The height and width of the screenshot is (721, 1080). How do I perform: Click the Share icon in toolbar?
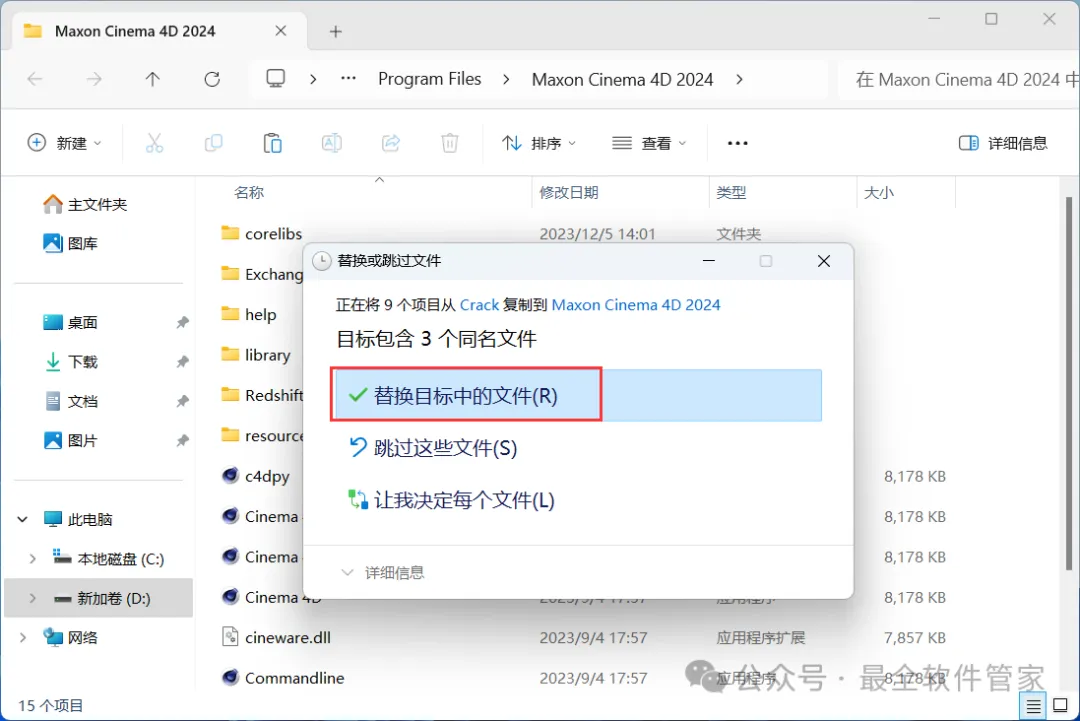(x=391, y=143)
